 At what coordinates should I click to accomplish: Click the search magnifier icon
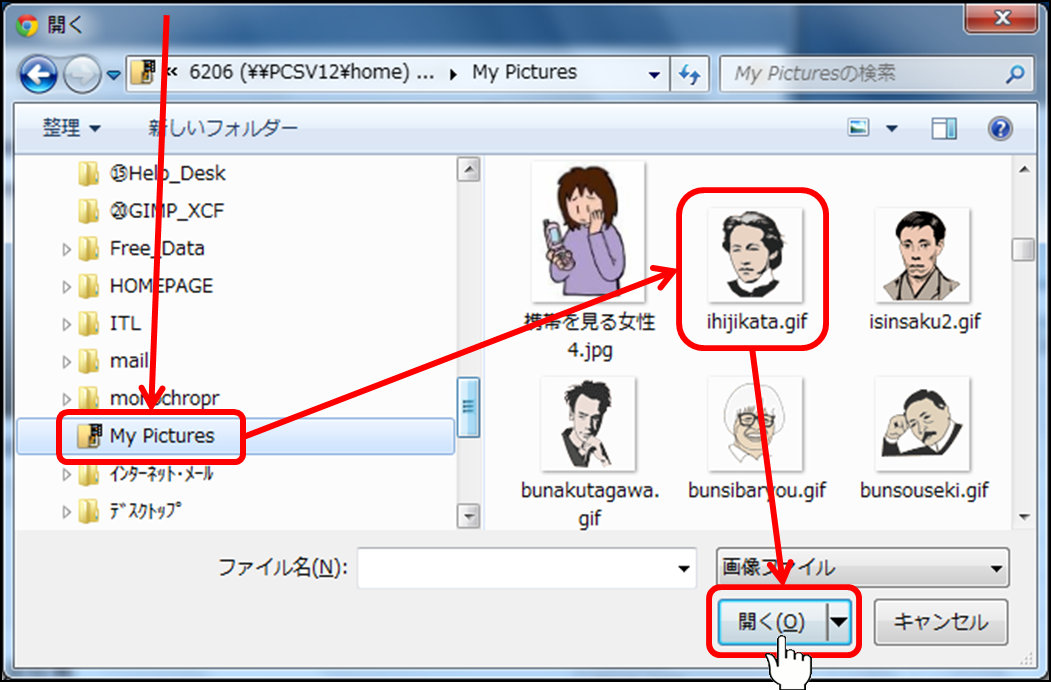tap(1015, 74)
